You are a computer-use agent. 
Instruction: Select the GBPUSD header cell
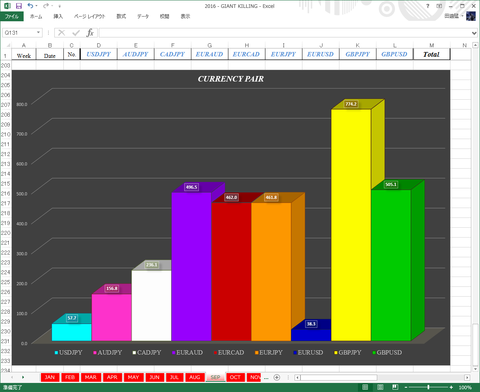395,54
